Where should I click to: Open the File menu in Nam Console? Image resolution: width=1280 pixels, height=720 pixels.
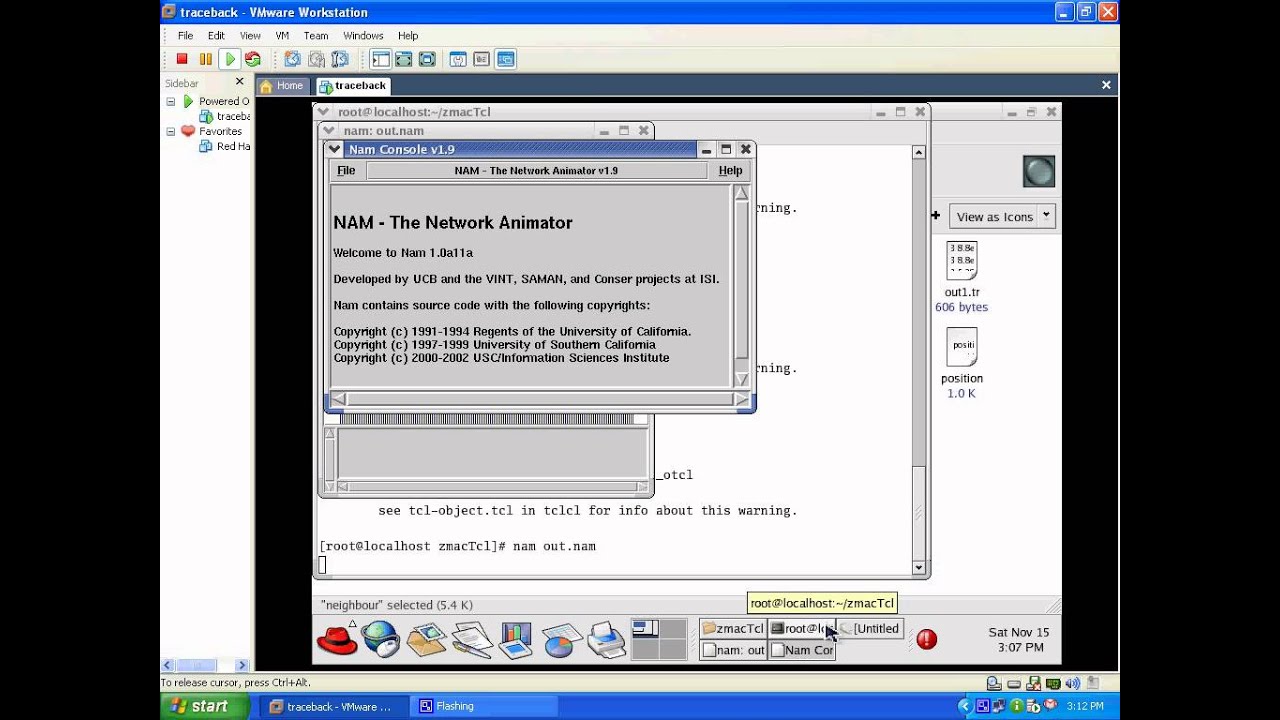pos(346,170)
